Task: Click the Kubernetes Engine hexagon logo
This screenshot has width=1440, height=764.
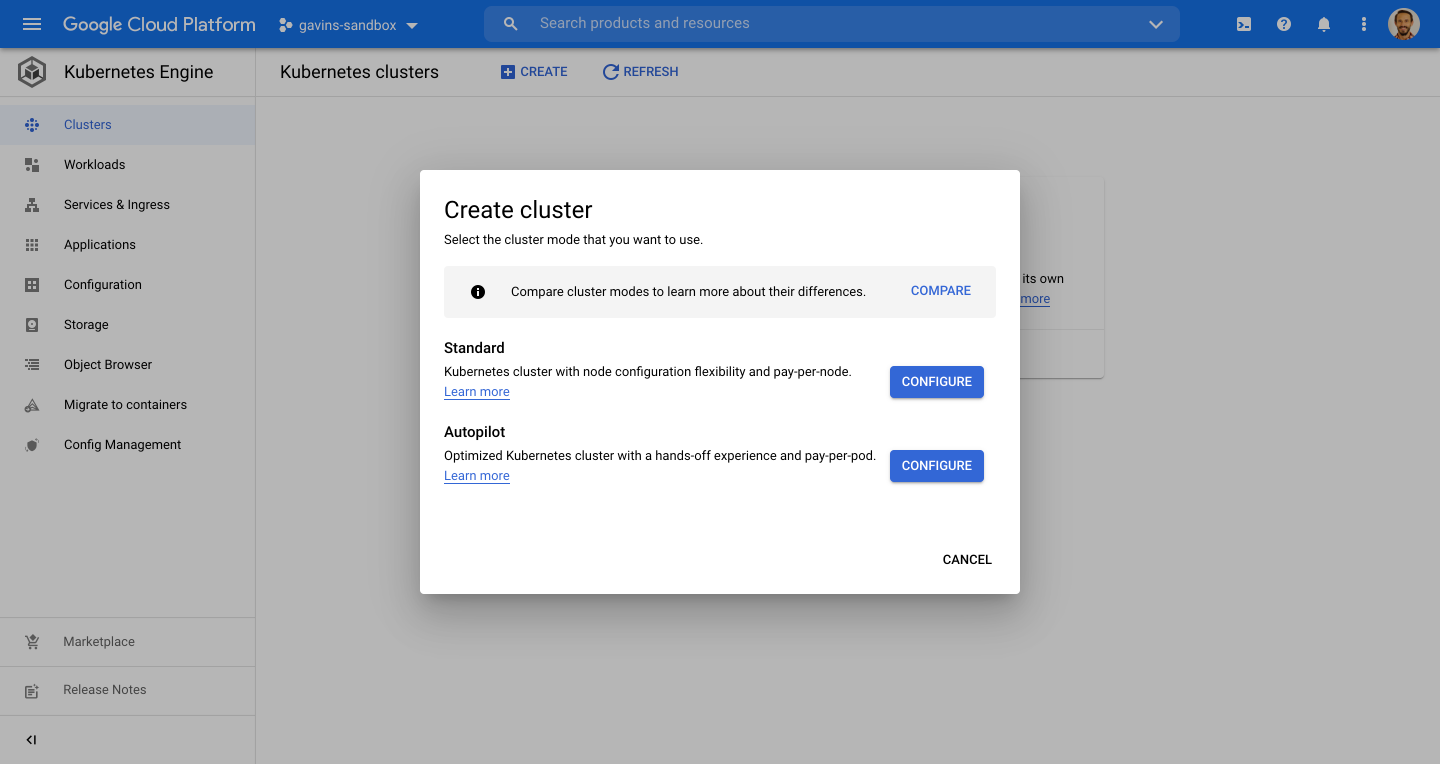Action: click(32, 72)
